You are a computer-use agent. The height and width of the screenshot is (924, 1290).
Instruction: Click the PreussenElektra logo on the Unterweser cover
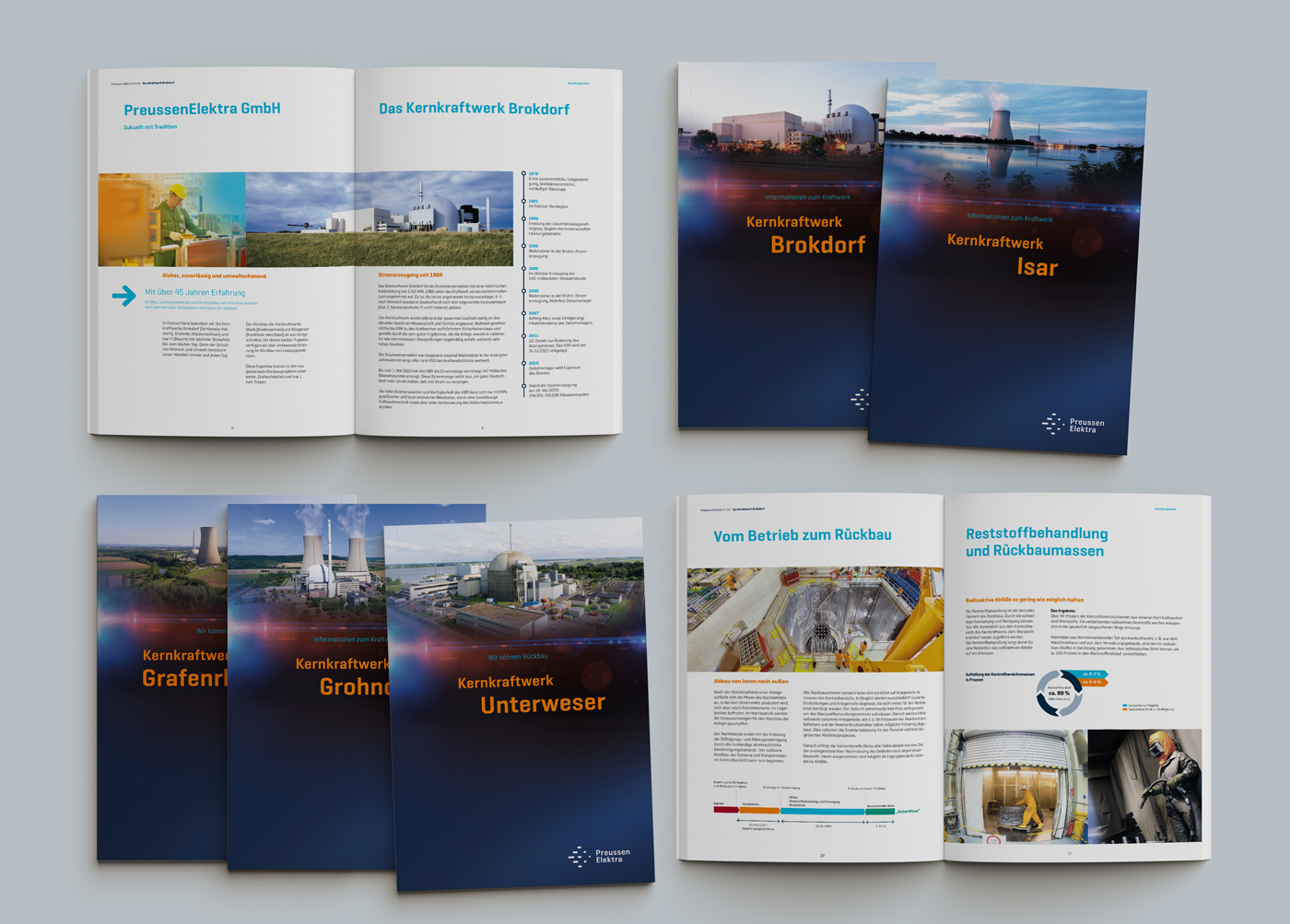pos(600,856)
